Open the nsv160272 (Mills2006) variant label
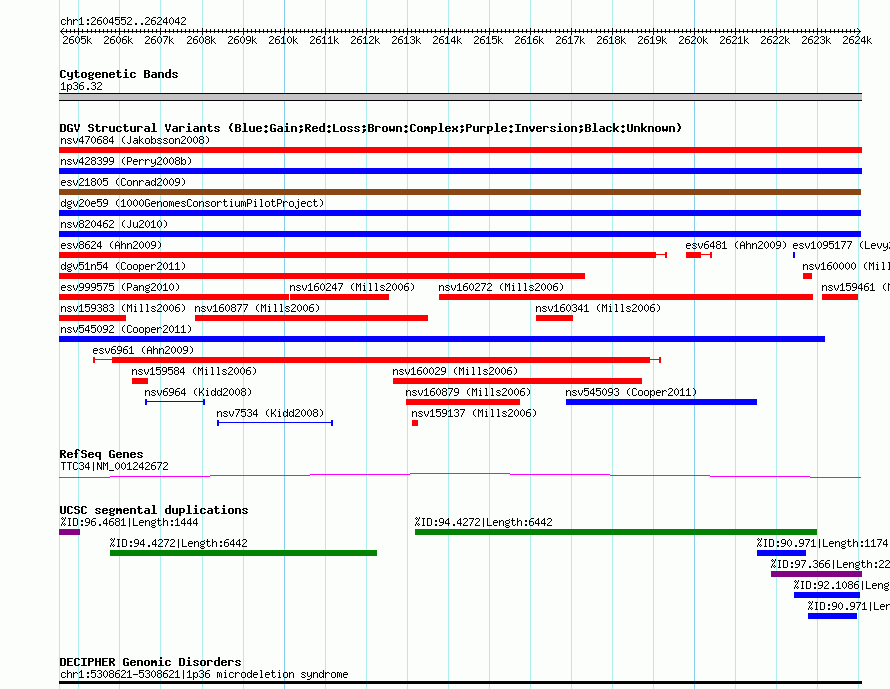Screen dimensions: 890x689 (x=501, y=287)
